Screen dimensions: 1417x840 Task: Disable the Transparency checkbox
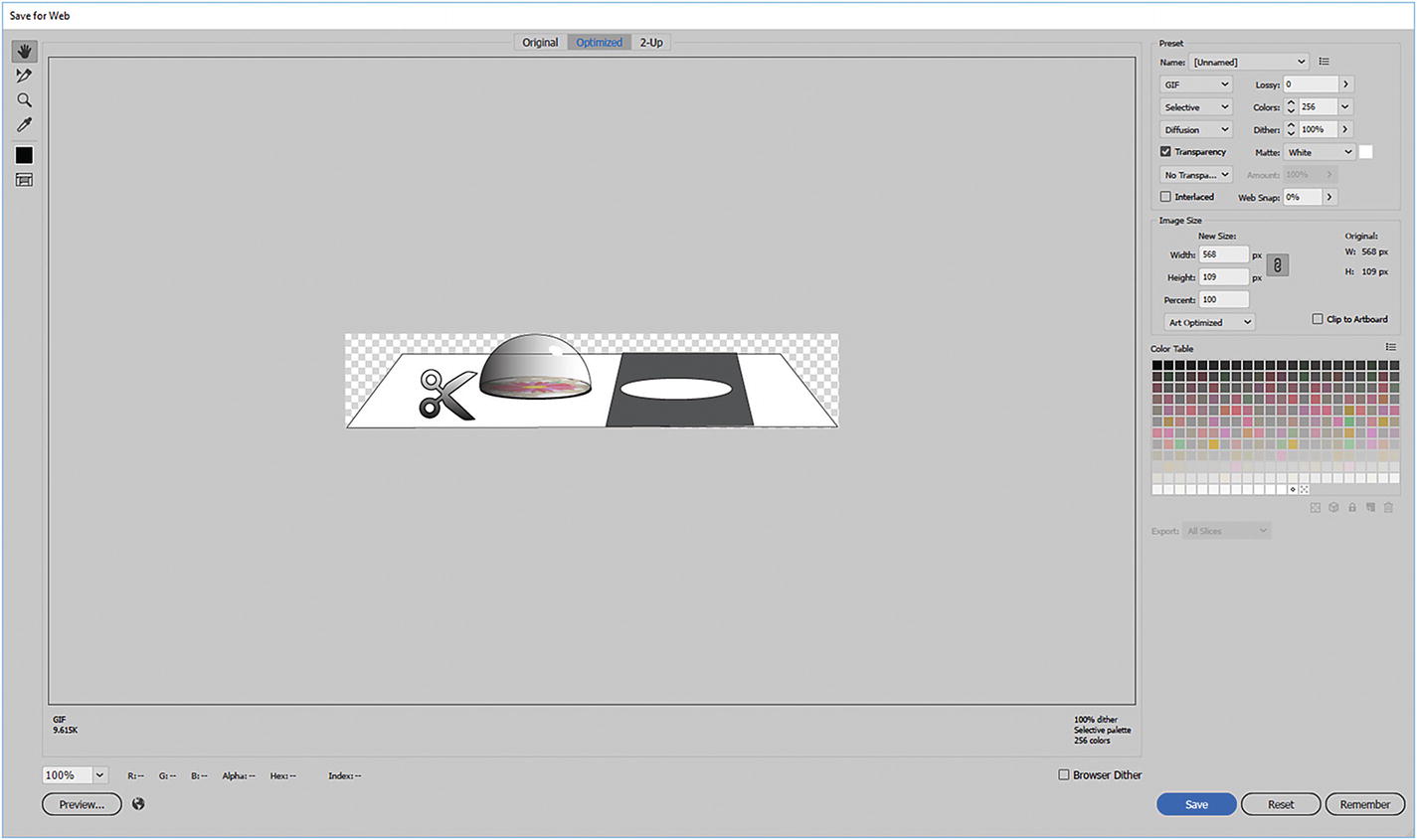(1164, 151)
